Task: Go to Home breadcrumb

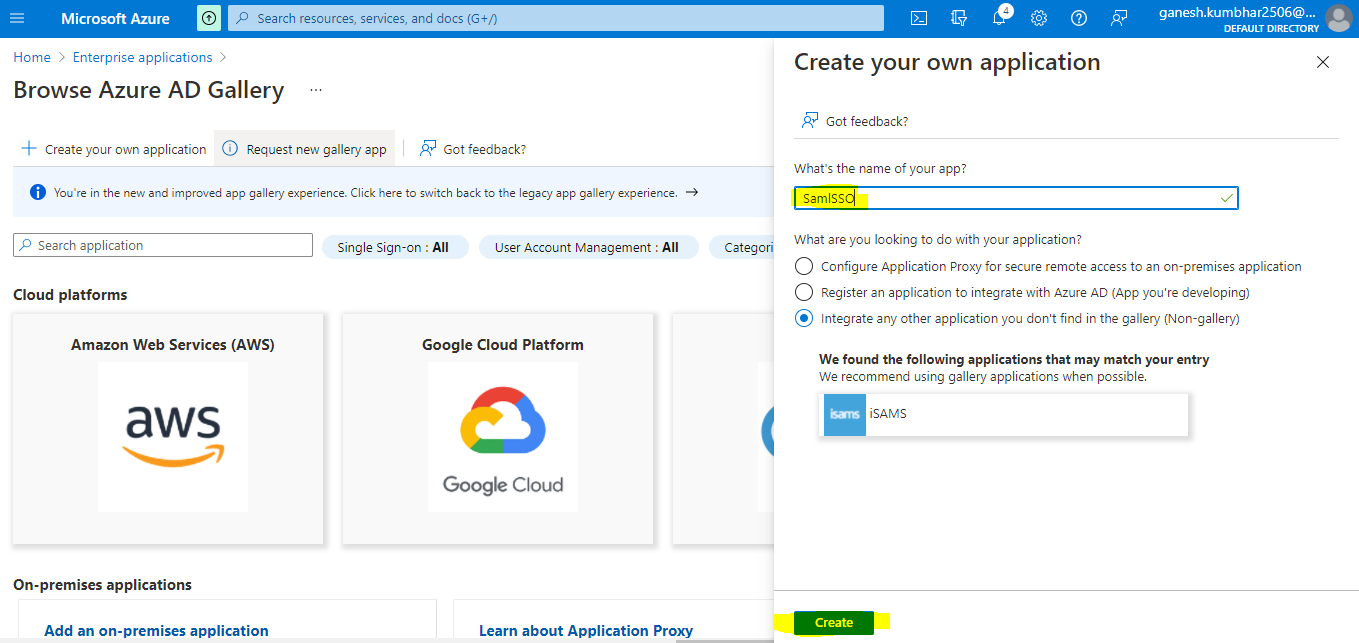Action: click(x=32, y=57)
